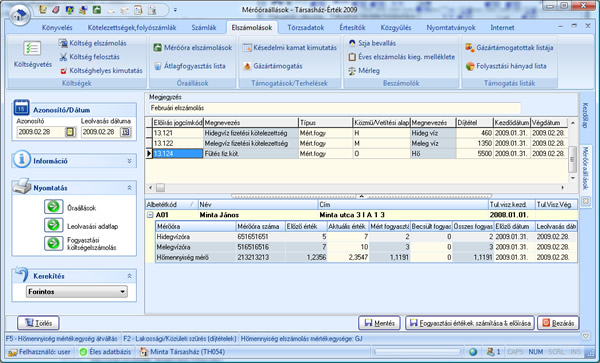Open Átlagfogyasztás lista
600x363 pixels.
[x=190, y=66]
